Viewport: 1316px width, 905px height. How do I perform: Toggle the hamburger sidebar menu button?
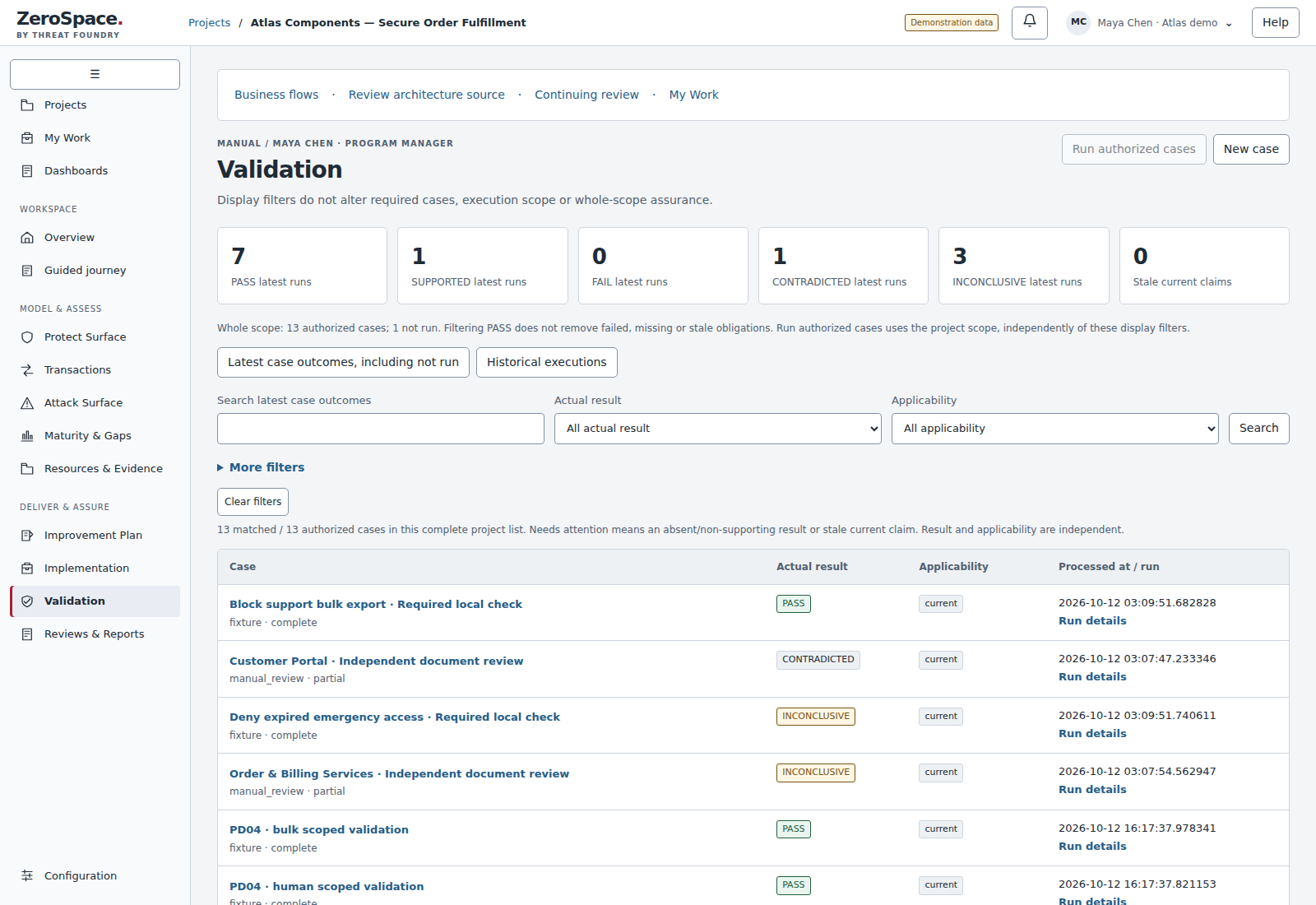[95, 74]
